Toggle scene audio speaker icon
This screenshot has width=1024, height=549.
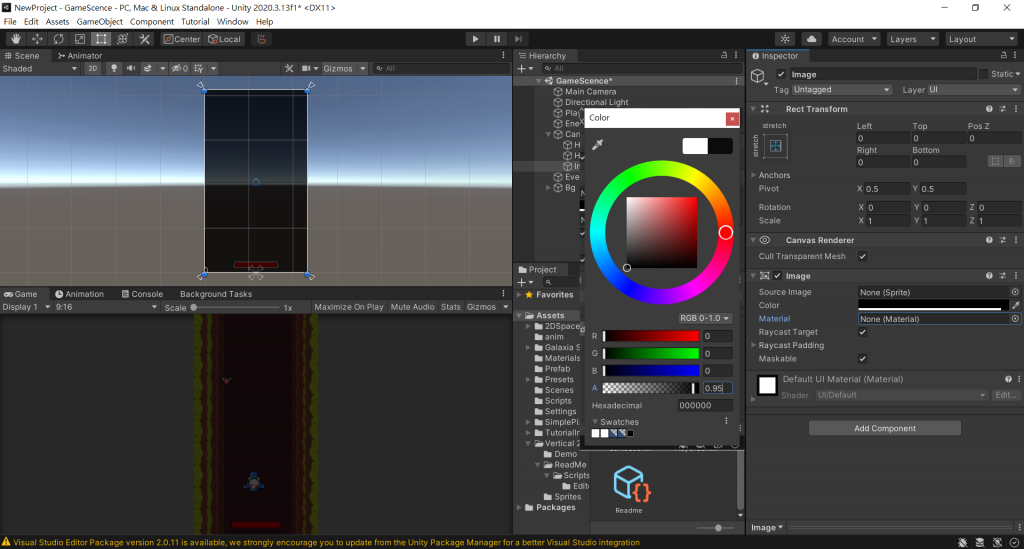pos(131,69)
